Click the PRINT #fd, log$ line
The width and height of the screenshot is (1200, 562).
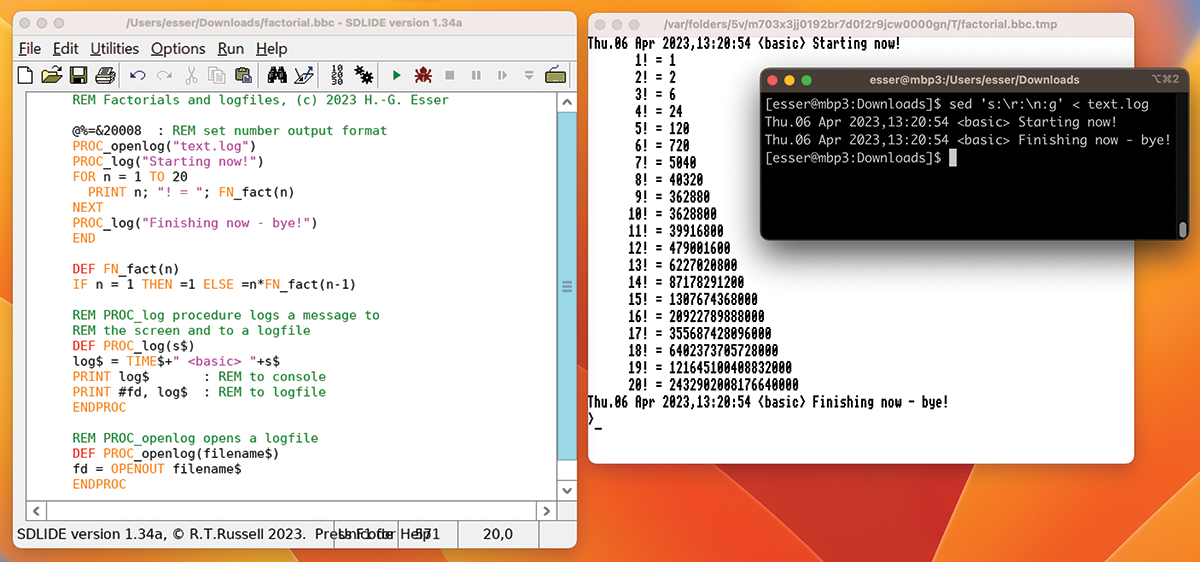pyautogui.click(x=199, y=392)
